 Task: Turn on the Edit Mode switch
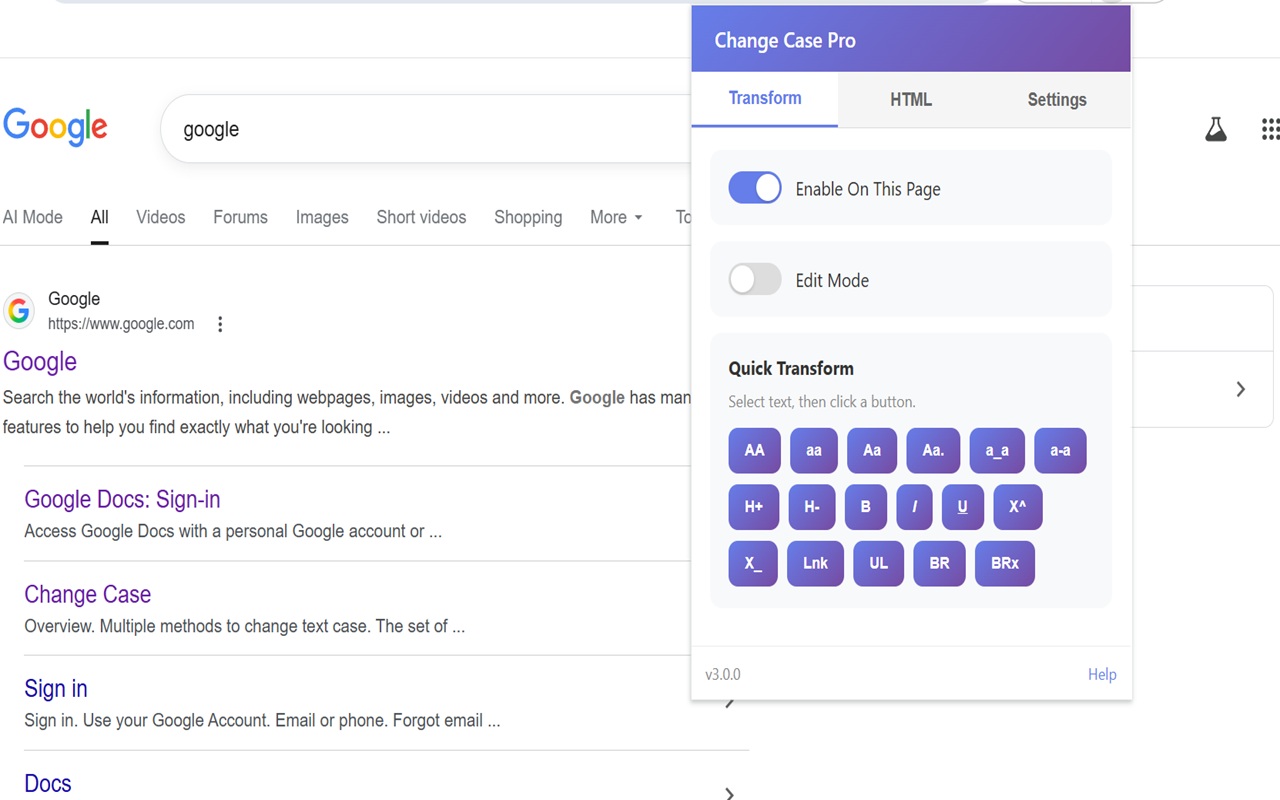tap(755, 279)
